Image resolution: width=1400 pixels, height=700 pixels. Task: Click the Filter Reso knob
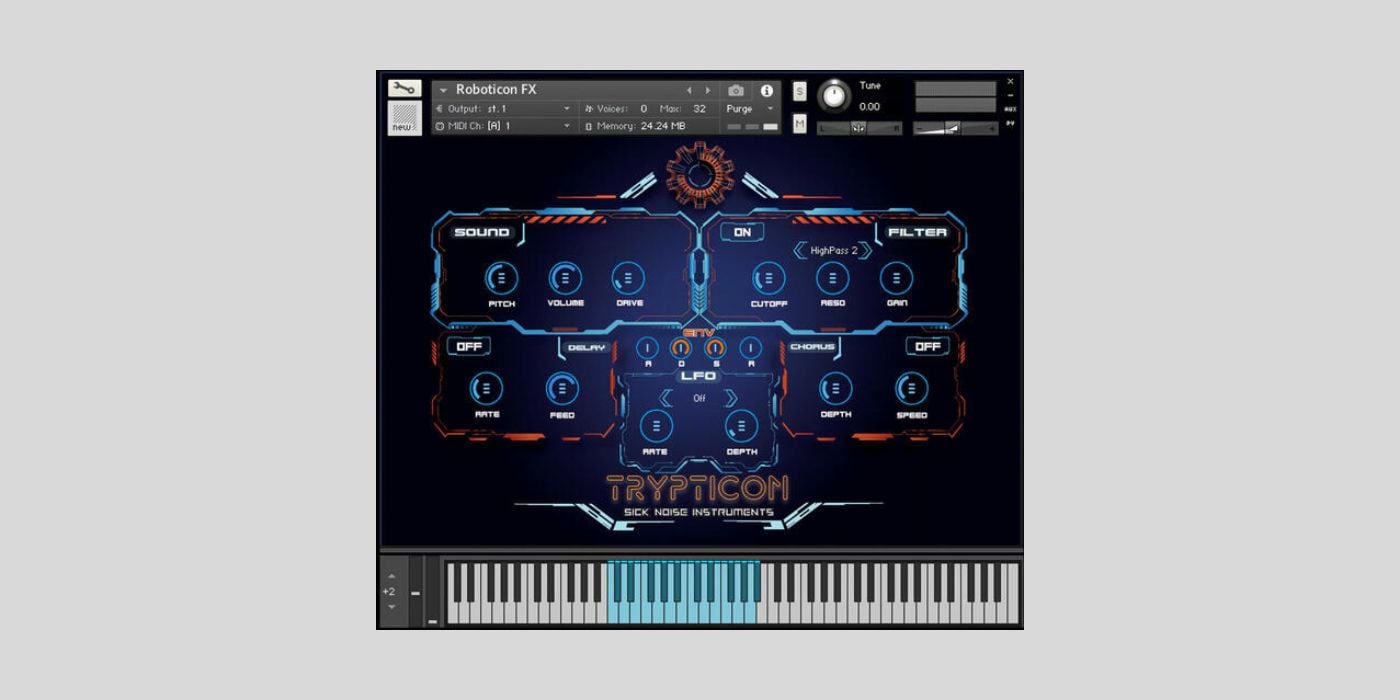point(832,278)
